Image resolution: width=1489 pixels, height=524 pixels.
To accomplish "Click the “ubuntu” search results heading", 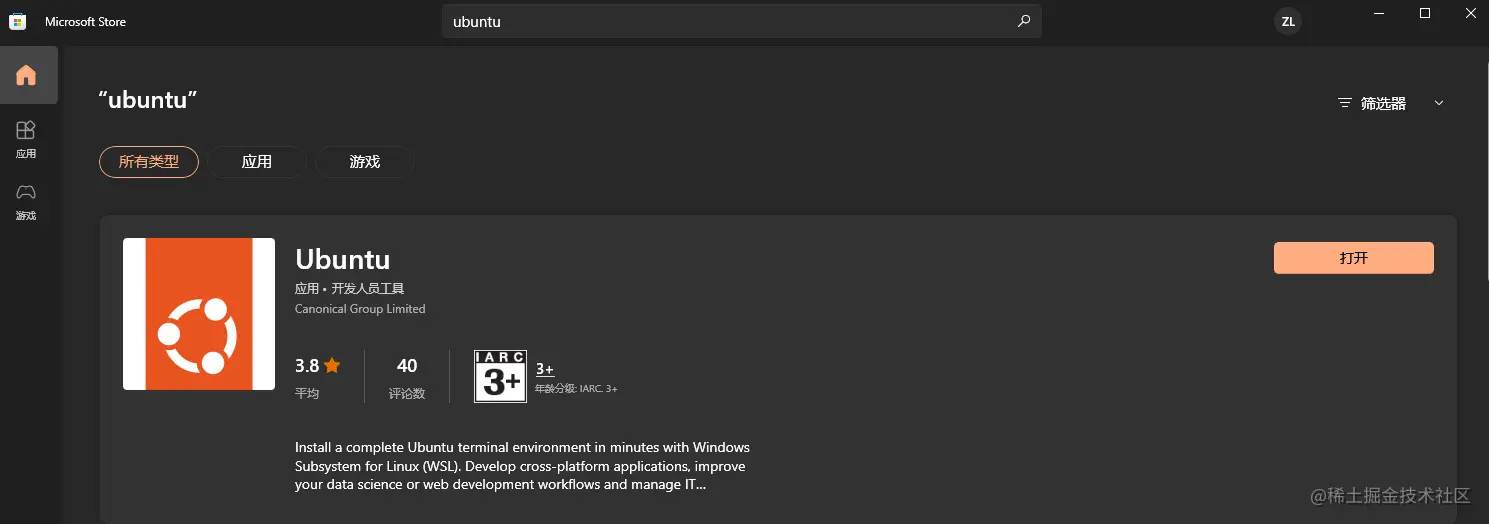I will tap(148, 99).
